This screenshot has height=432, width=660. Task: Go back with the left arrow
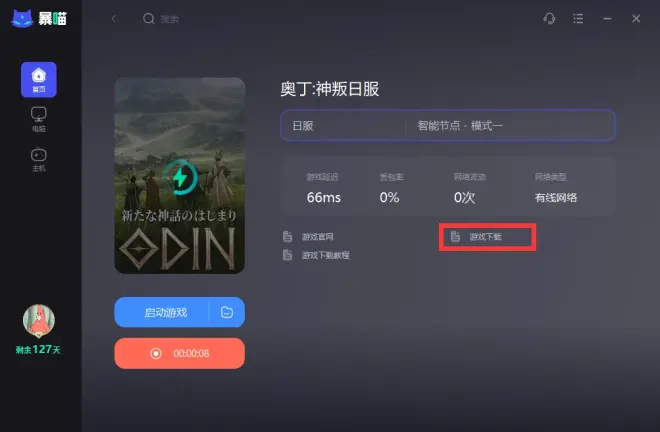[113, 19]
